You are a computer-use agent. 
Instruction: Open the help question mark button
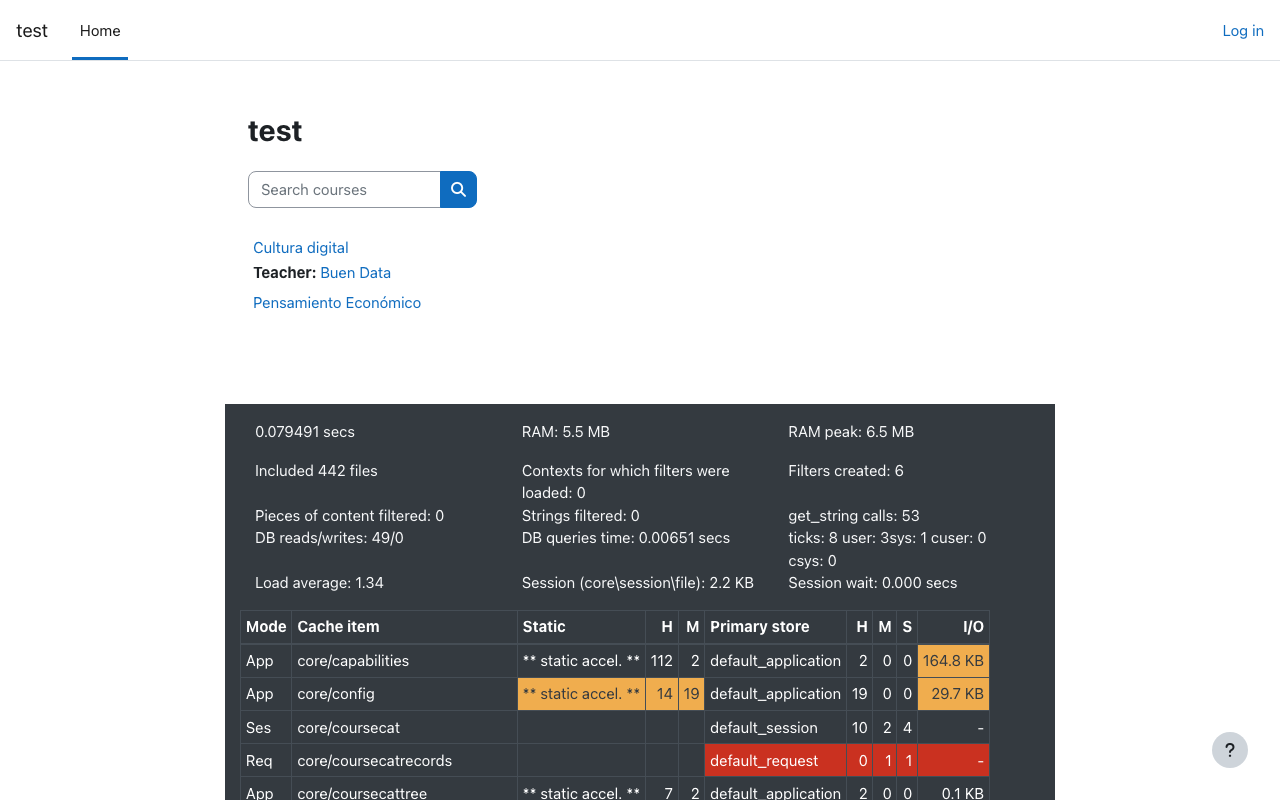point(1229,750)
